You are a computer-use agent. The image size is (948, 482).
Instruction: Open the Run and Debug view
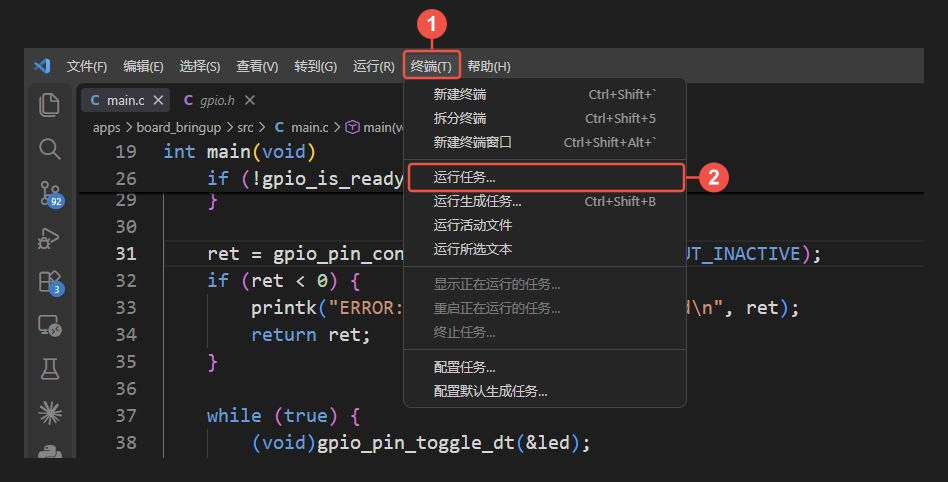coord(48,238)
